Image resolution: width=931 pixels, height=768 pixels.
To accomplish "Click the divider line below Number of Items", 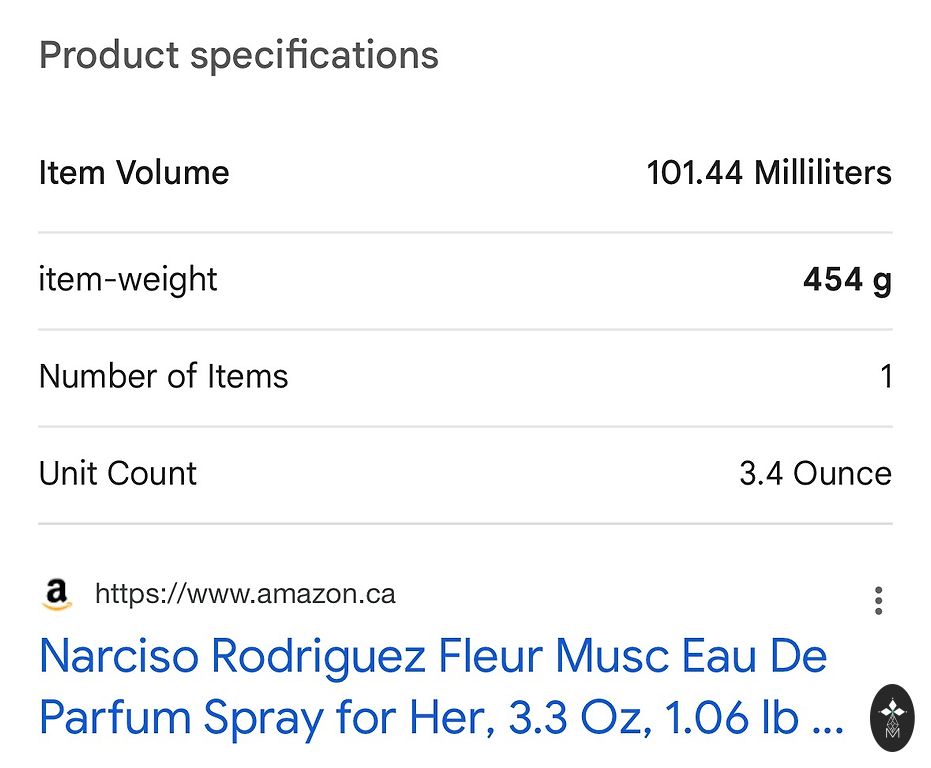I will point(465,426).
